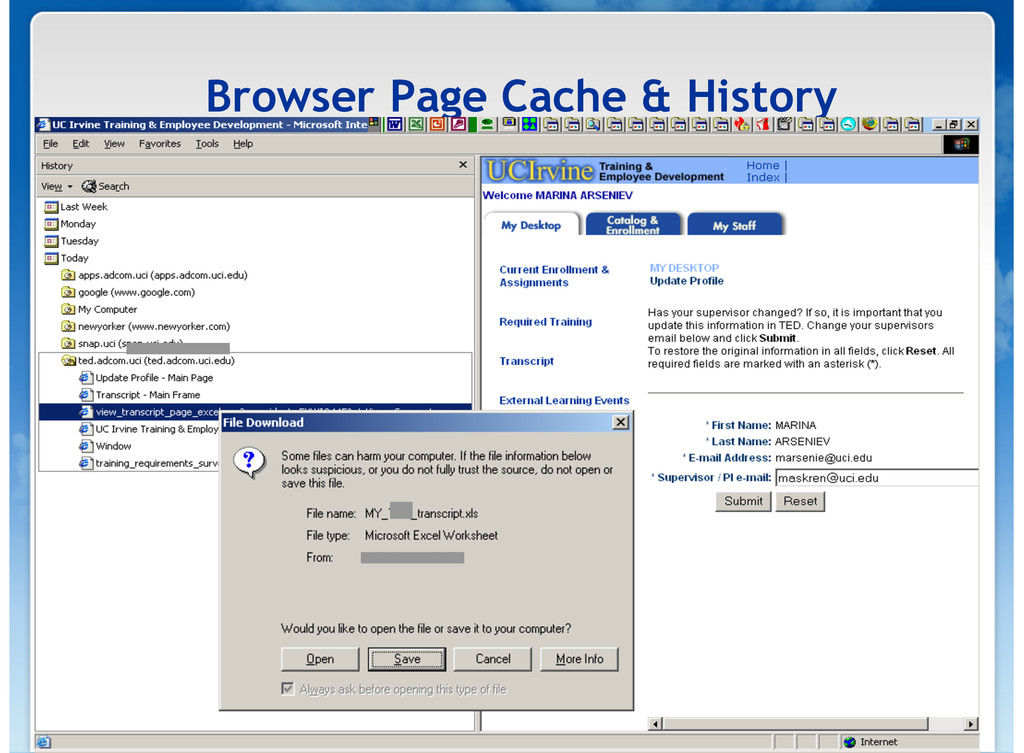Click the horizontal scrollbar right arrow
This screenshot has width=1024, height=753.
pyautogui.click(x=971, y=724)
